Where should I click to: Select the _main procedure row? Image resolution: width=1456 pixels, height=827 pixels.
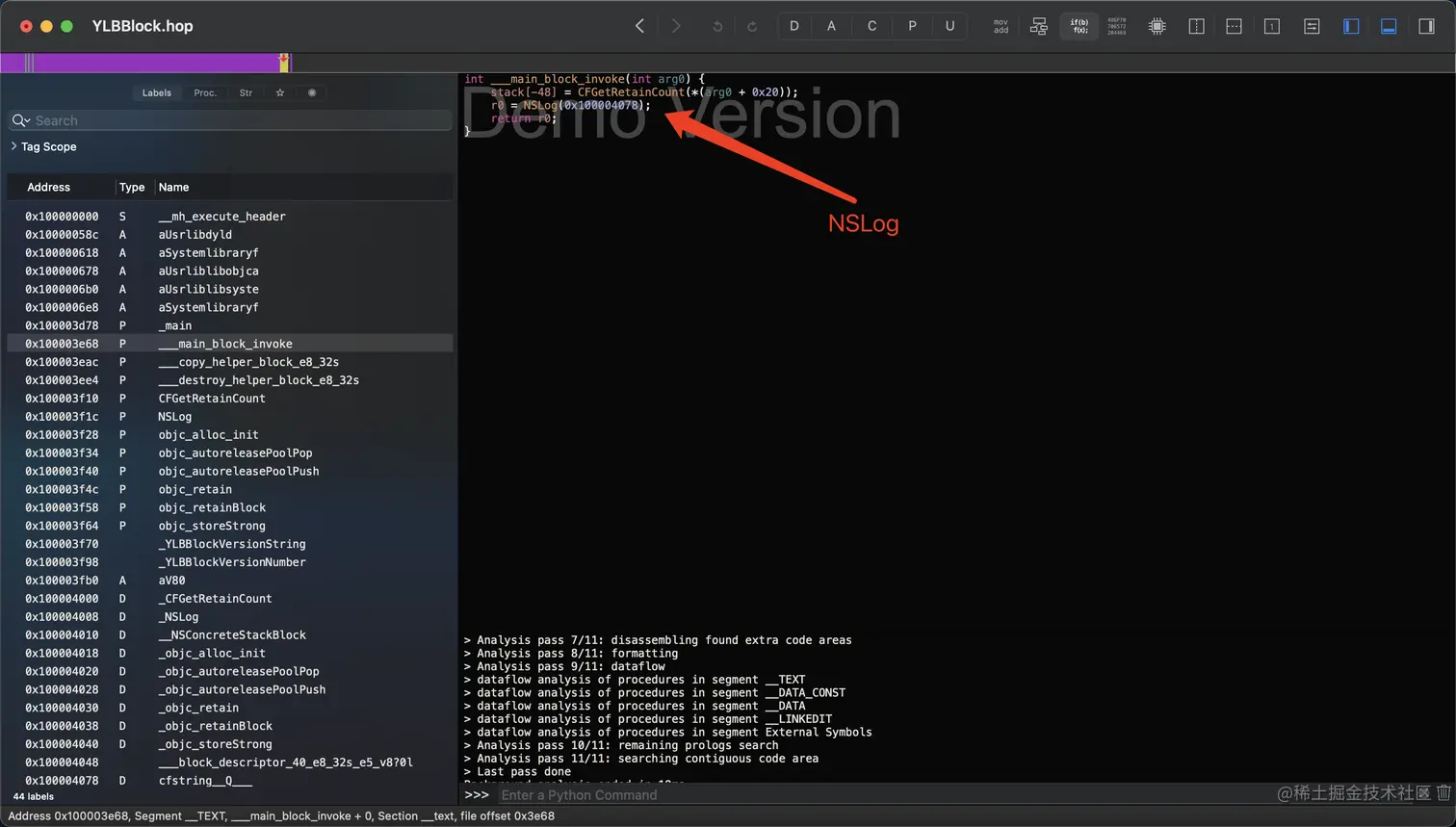pyautogui.click(x=230, y=325)
